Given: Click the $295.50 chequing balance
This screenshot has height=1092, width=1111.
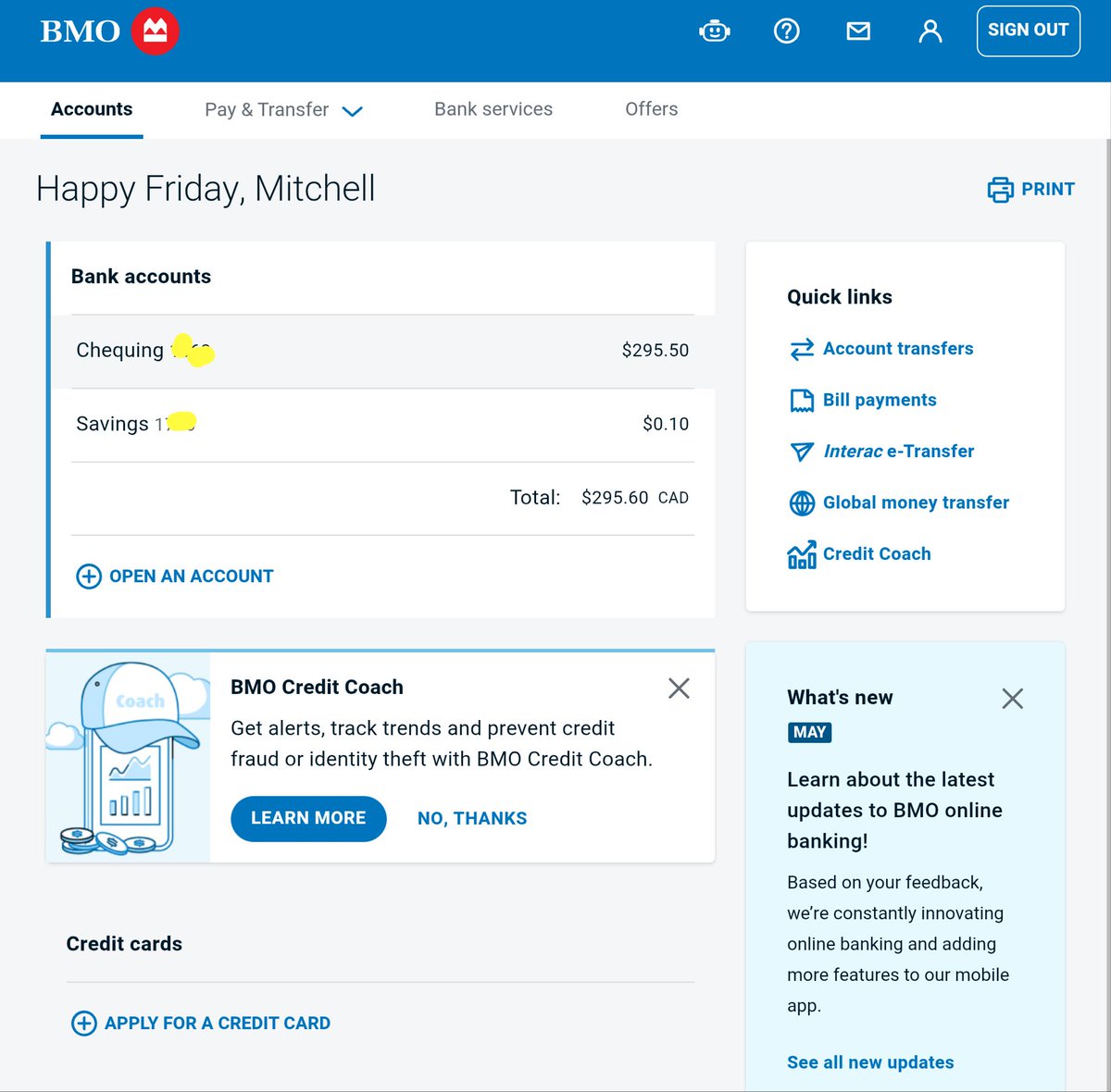Looking at the screenshot, I should pyautogui.click(x=655, y=351).
